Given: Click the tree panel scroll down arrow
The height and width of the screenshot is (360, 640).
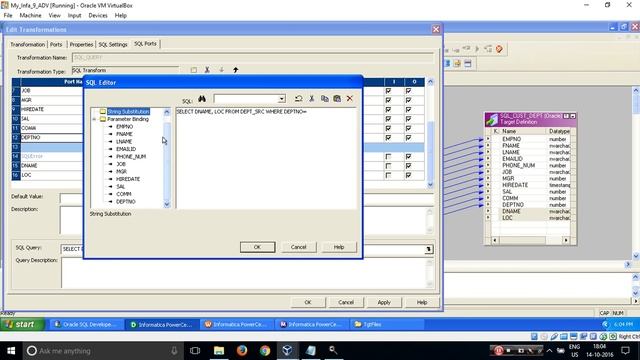Looking at the screenshot, I should (x=167, y=204).
